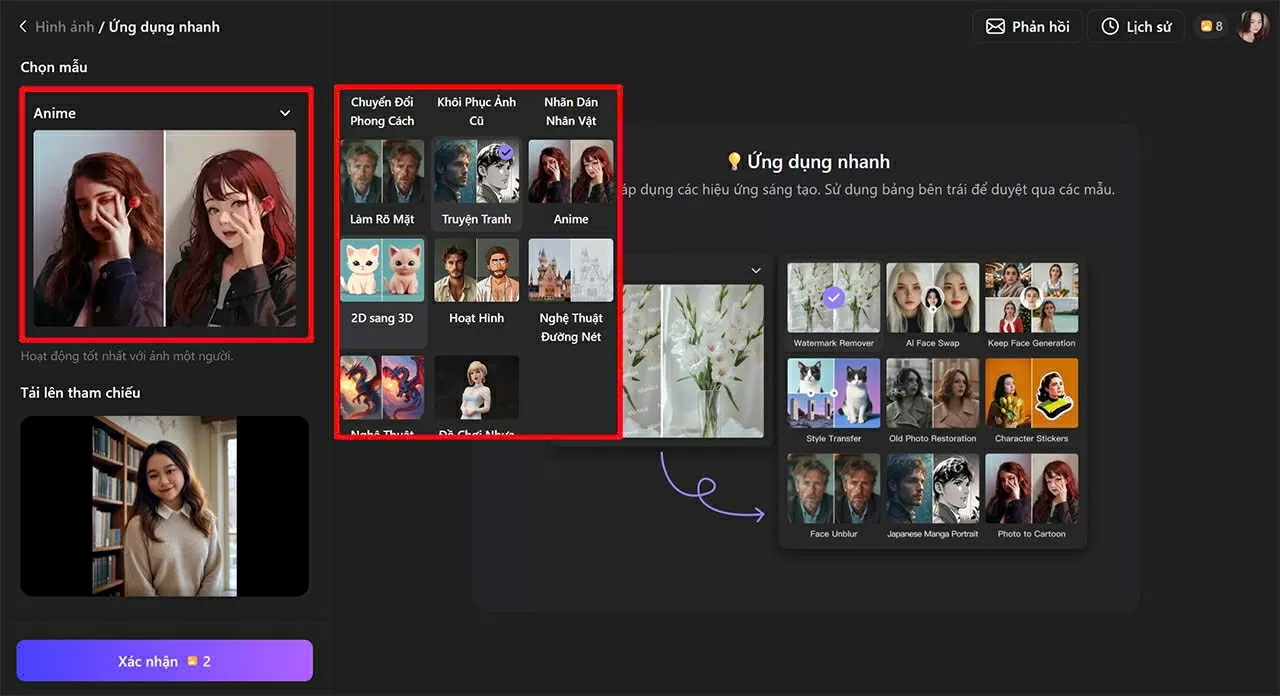The height and width of the screenshot is (696, 1280).
Task: Click the Xác nhận confirm button
Action: pos(164,661)
